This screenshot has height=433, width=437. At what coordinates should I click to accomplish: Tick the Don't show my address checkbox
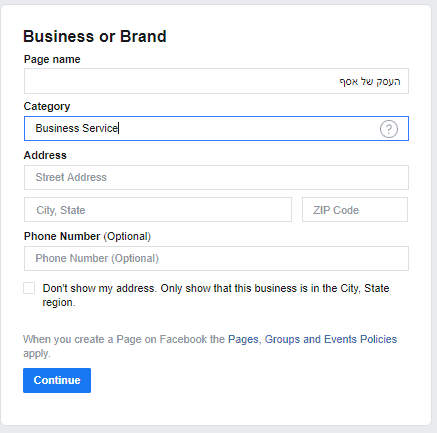point(29,288)
